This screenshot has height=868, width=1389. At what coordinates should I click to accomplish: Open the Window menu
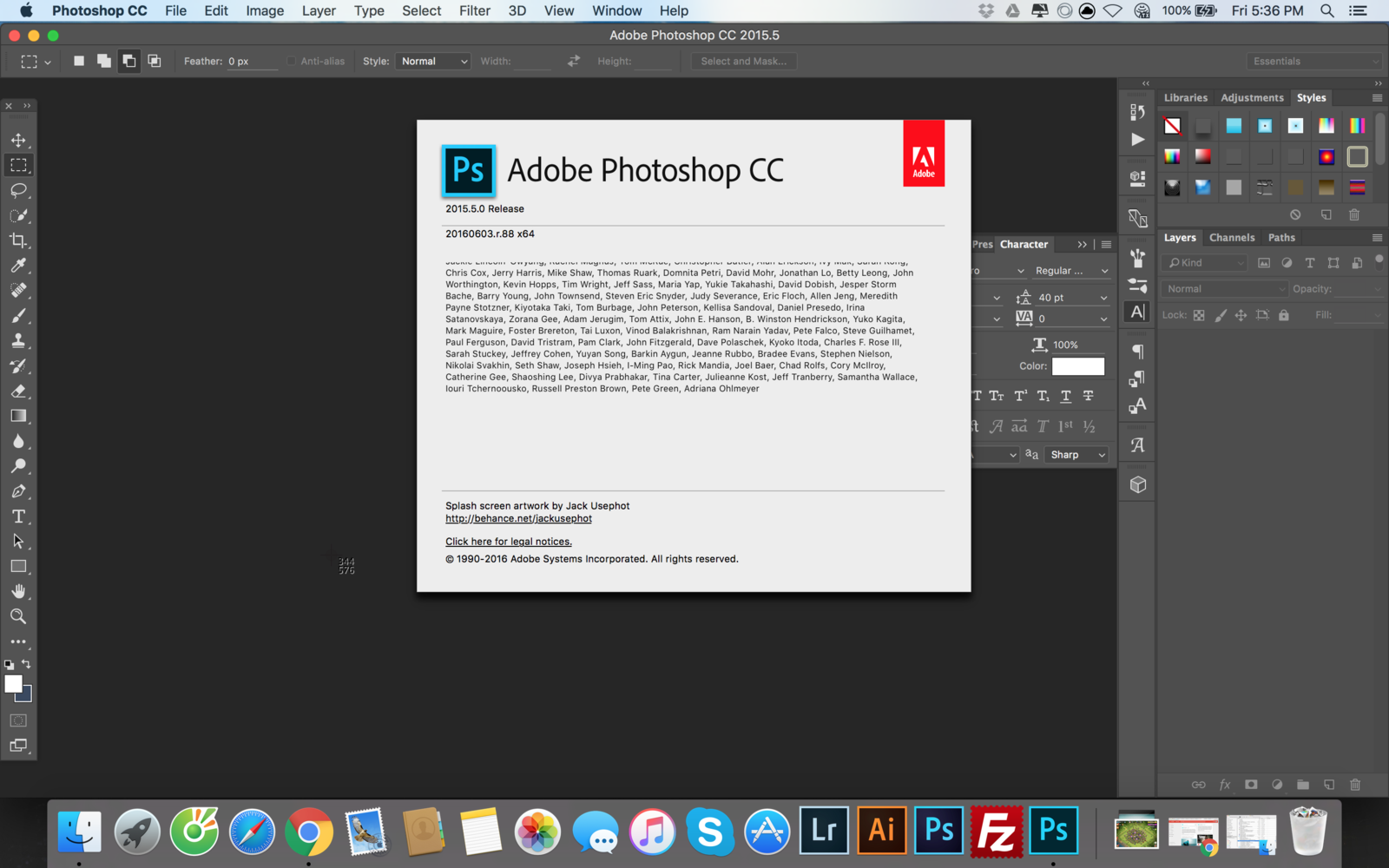[616, 10]
